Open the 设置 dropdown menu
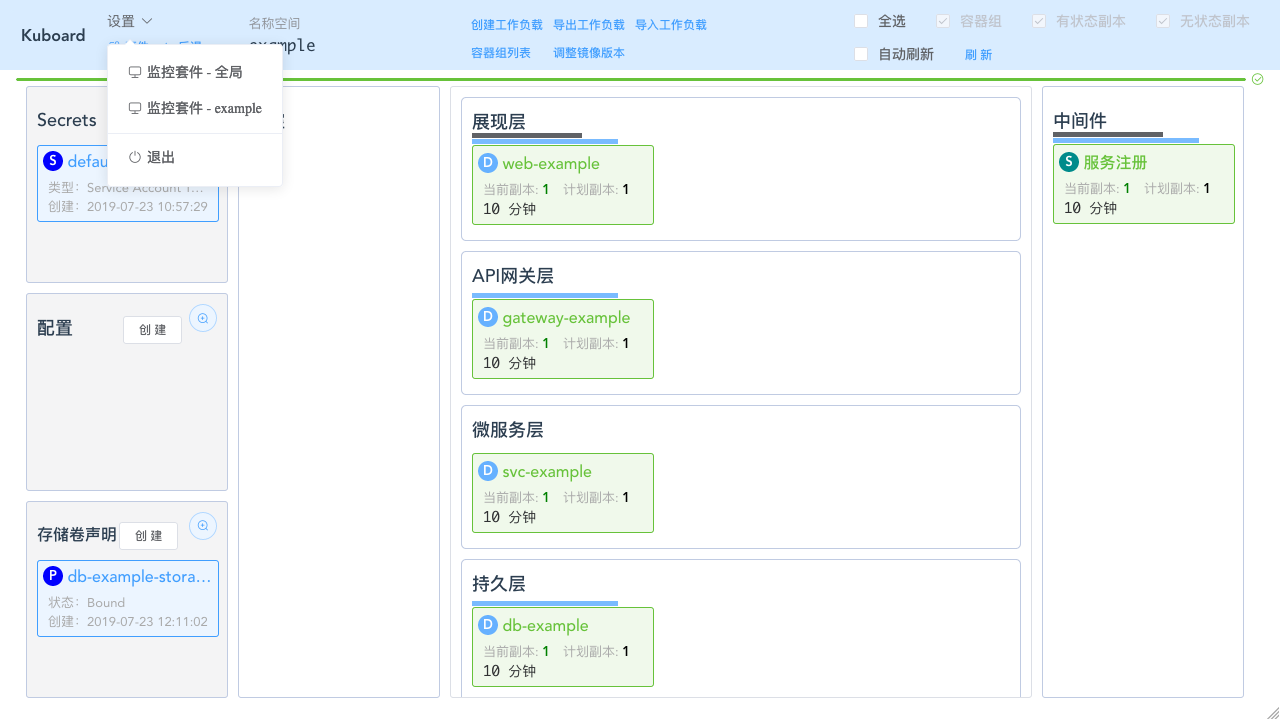The width and height of the screenshot is (1280, 720). 130,20
